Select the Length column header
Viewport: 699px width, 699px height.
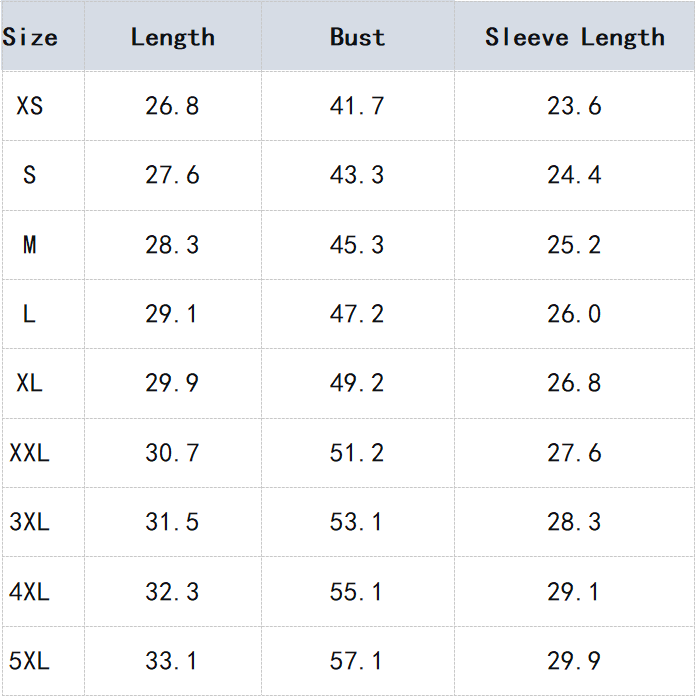(x=173, y=38)
